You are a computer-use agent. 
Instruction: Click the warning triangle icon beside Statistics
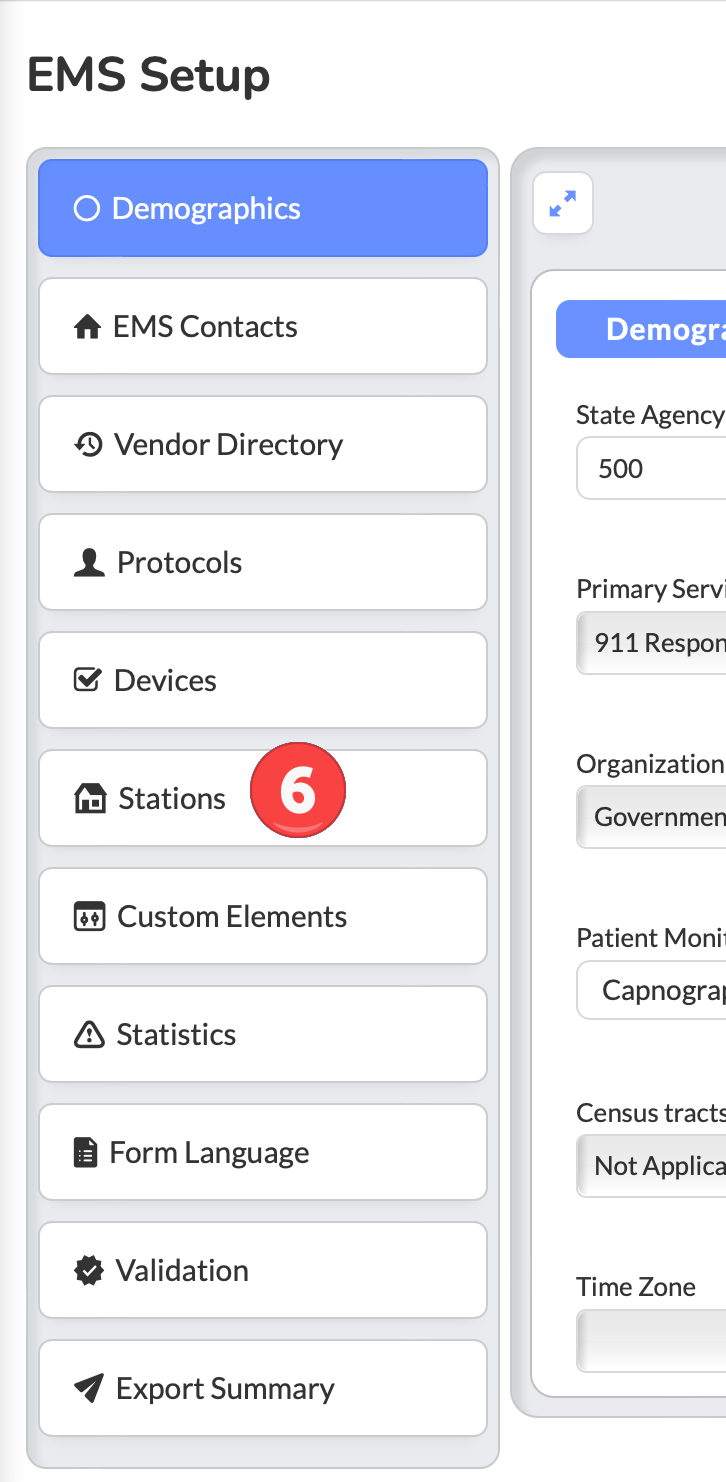[89, 1035]
